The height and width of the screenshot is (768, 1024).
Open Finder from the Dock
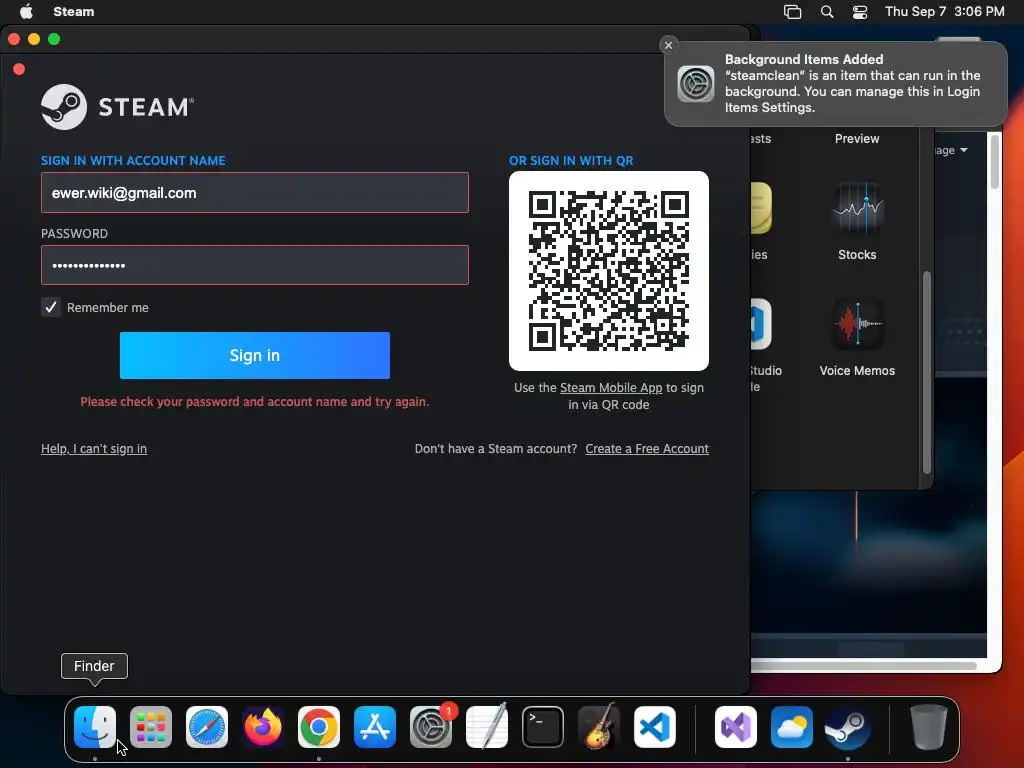coord(95,727)
